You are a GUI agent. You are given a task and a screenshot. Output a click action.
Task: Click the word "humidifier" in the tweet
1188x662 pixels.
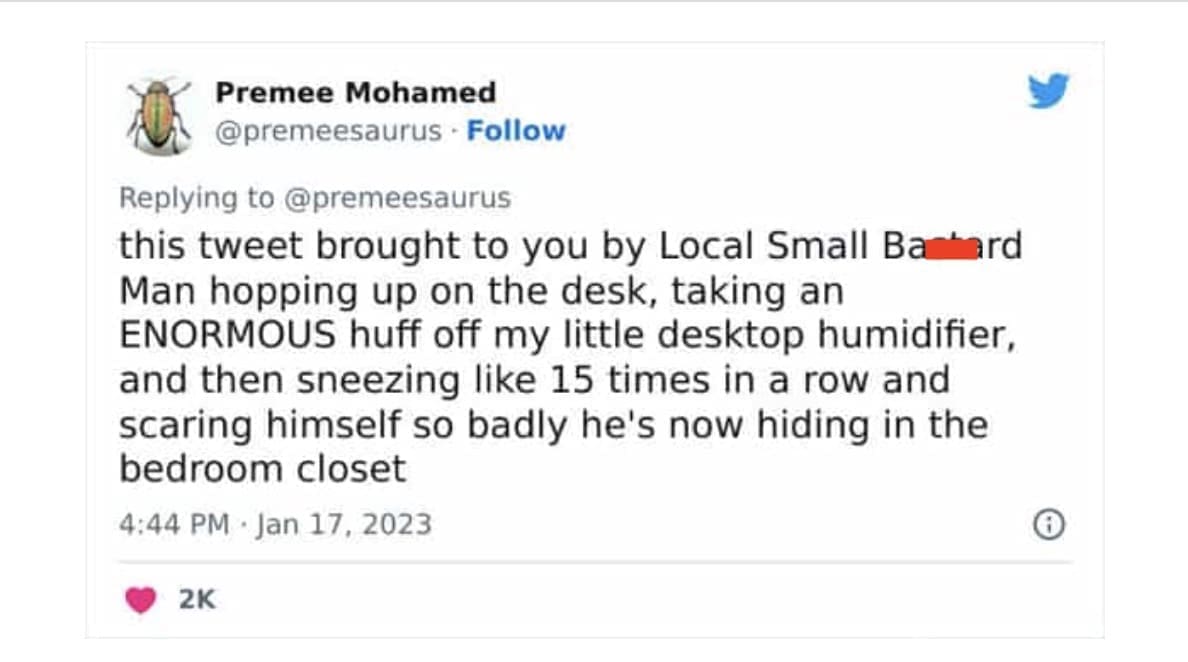(916, 336)
